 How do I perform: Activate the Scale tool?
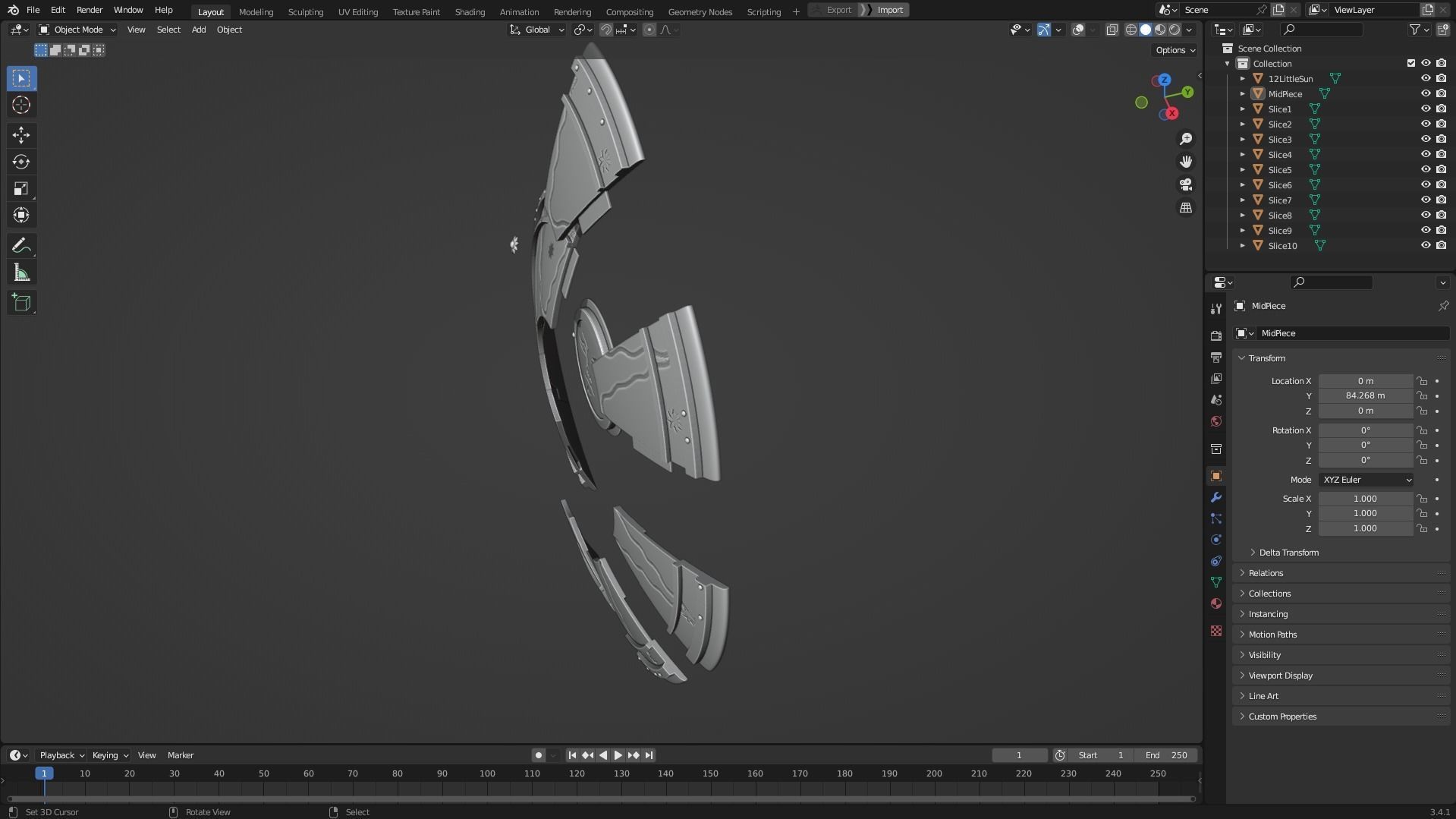coord(21,188)
